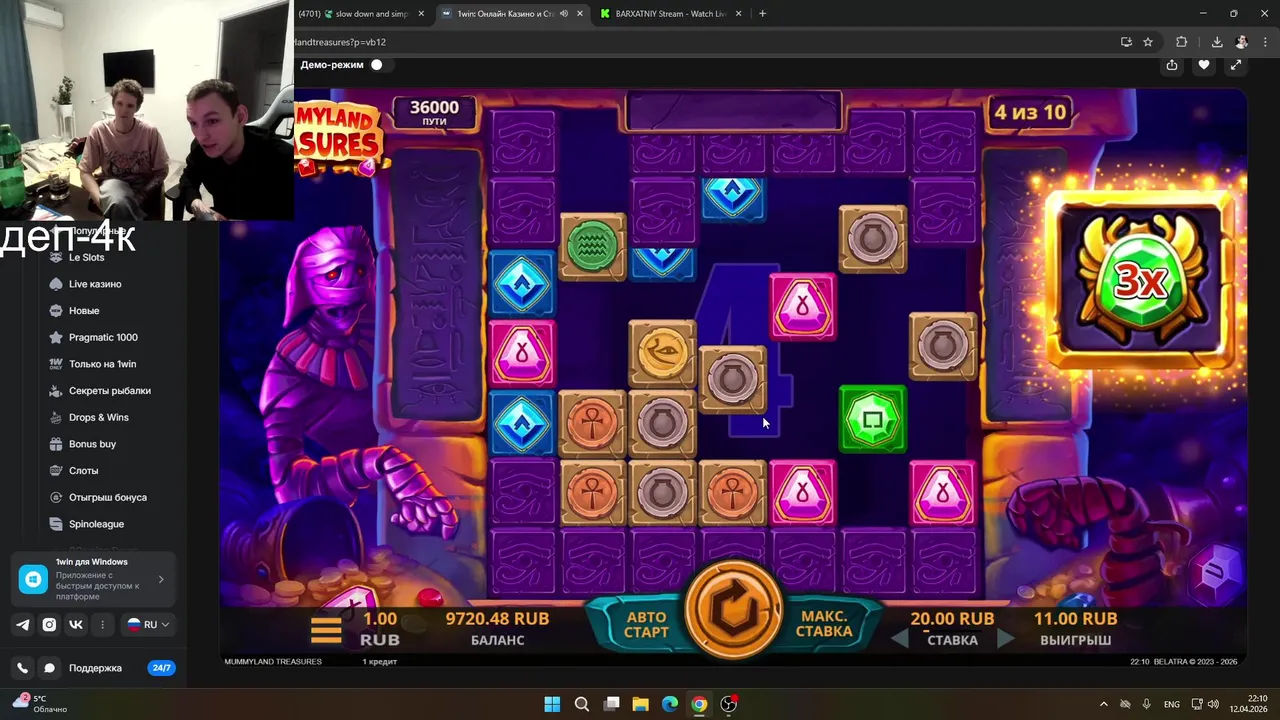This screenshot has height=720, width=1280.
Task: Open Windows taskbar search
Action: tap(582, 704)
